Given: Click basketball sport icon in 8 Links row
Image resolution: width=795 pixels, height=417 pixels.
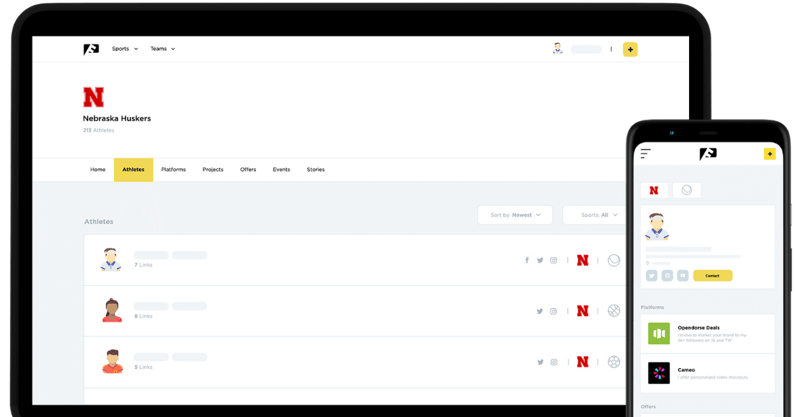Looking at the screenshot, I should point(614,311).
